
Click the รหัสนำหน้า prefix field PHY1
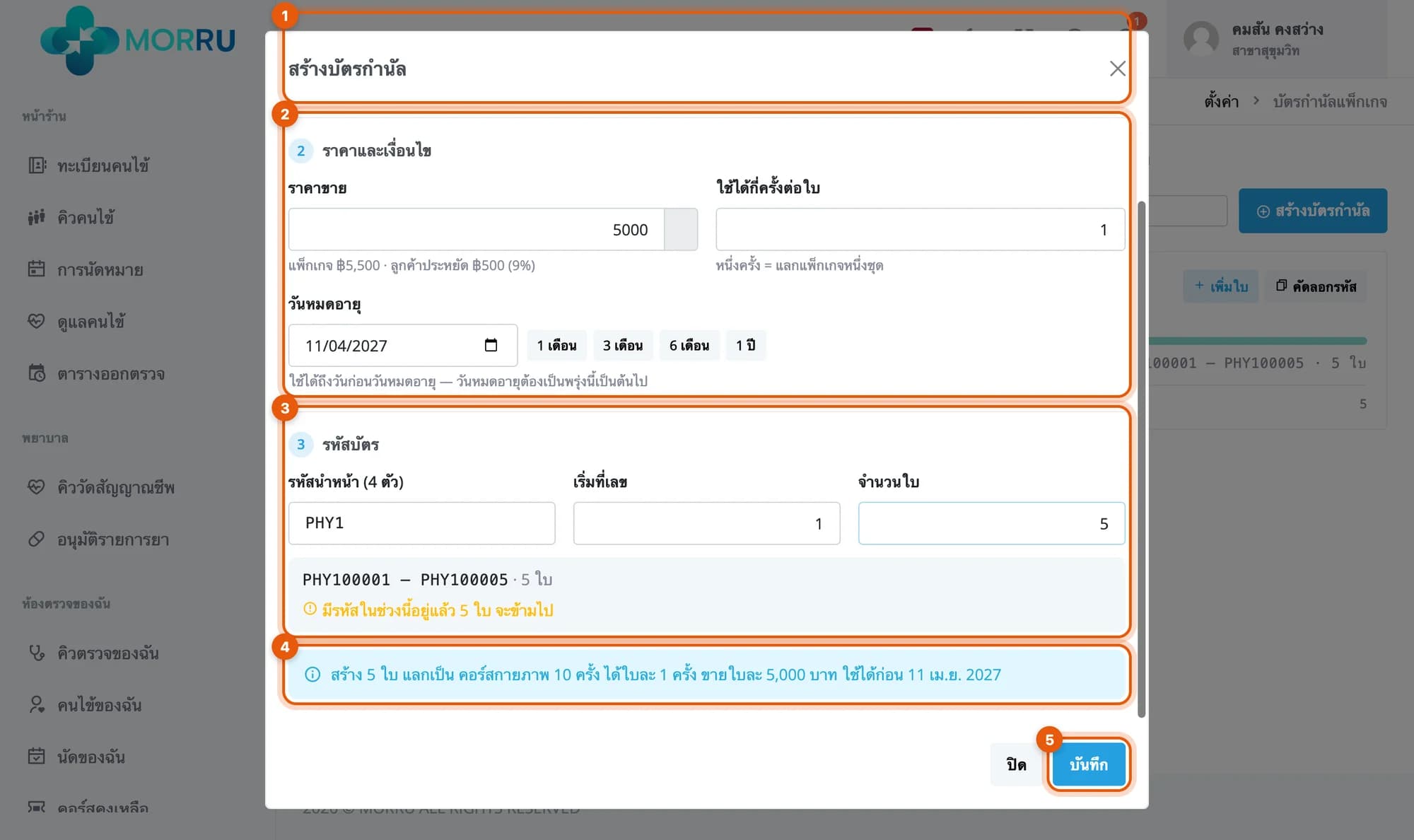(421, 523)
